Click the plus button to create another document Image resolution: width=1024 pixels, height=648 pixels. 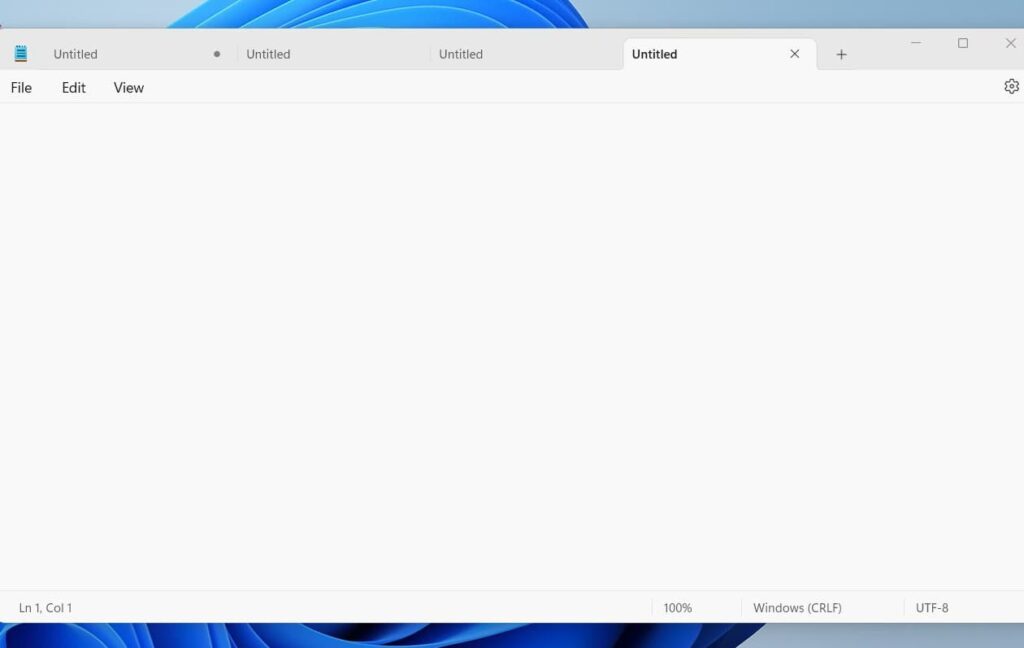[x=841, y=54]
